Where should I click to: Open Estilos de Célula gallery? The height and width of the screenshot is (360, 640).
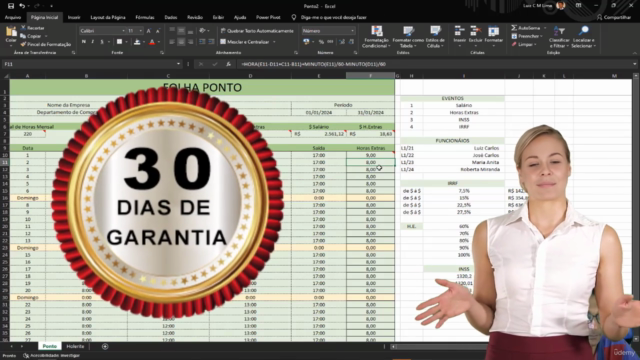click(435, 37)
